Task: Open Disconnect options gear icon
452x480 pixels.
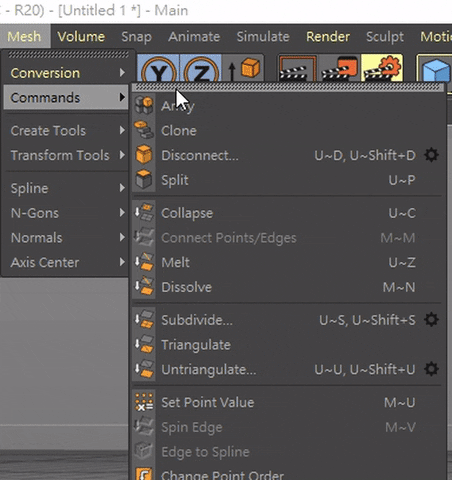Action: [x=431, y=155]
